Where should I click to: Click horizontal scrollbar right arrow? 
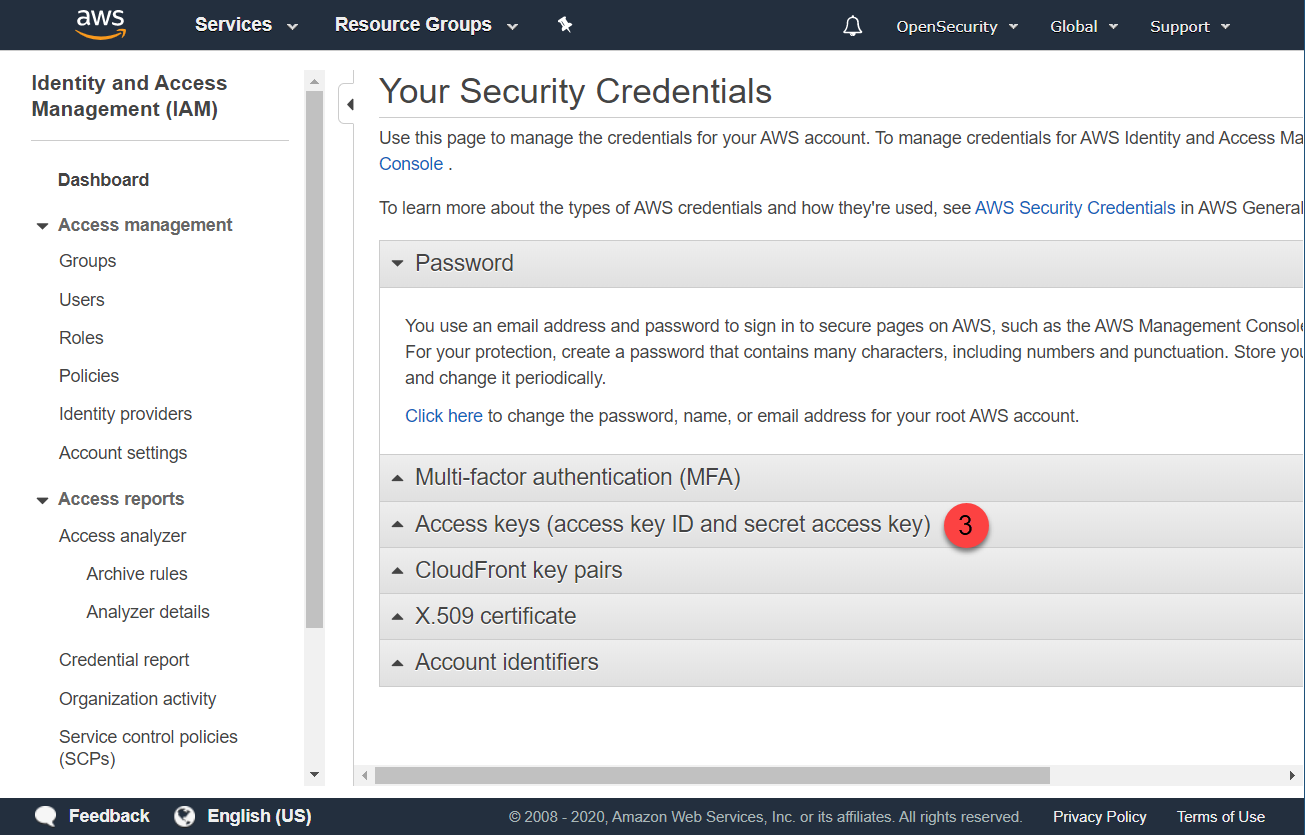[x=1293, y=776]
